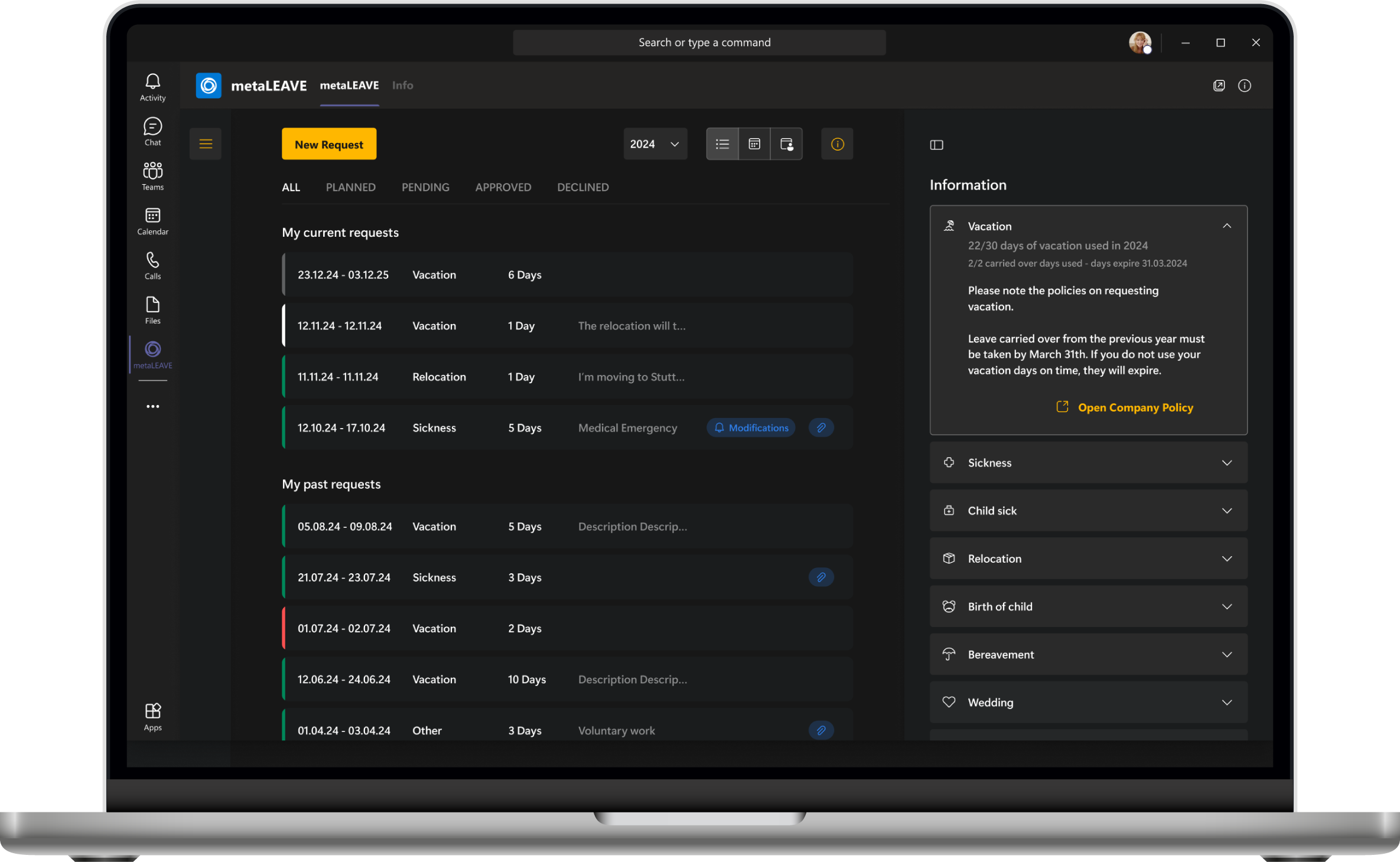Open the 05.08.24 - 09.08.24 Vacation request
The image size is (1400, 862).
click(567, 526)
